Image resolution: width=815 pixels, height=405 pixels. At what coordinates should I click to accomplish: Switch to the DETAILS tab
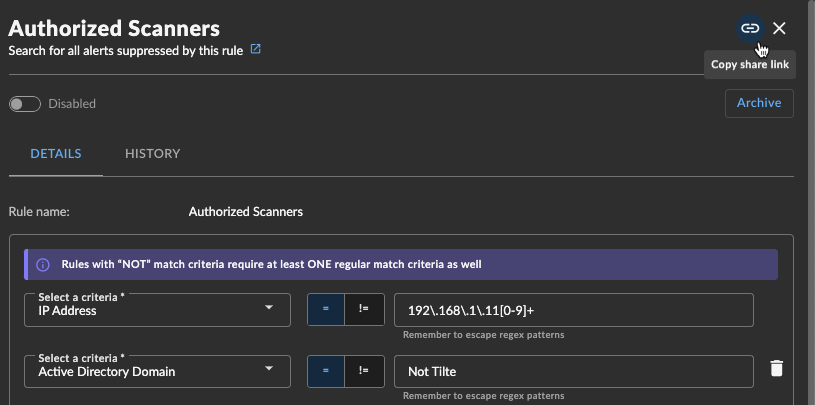56,154
